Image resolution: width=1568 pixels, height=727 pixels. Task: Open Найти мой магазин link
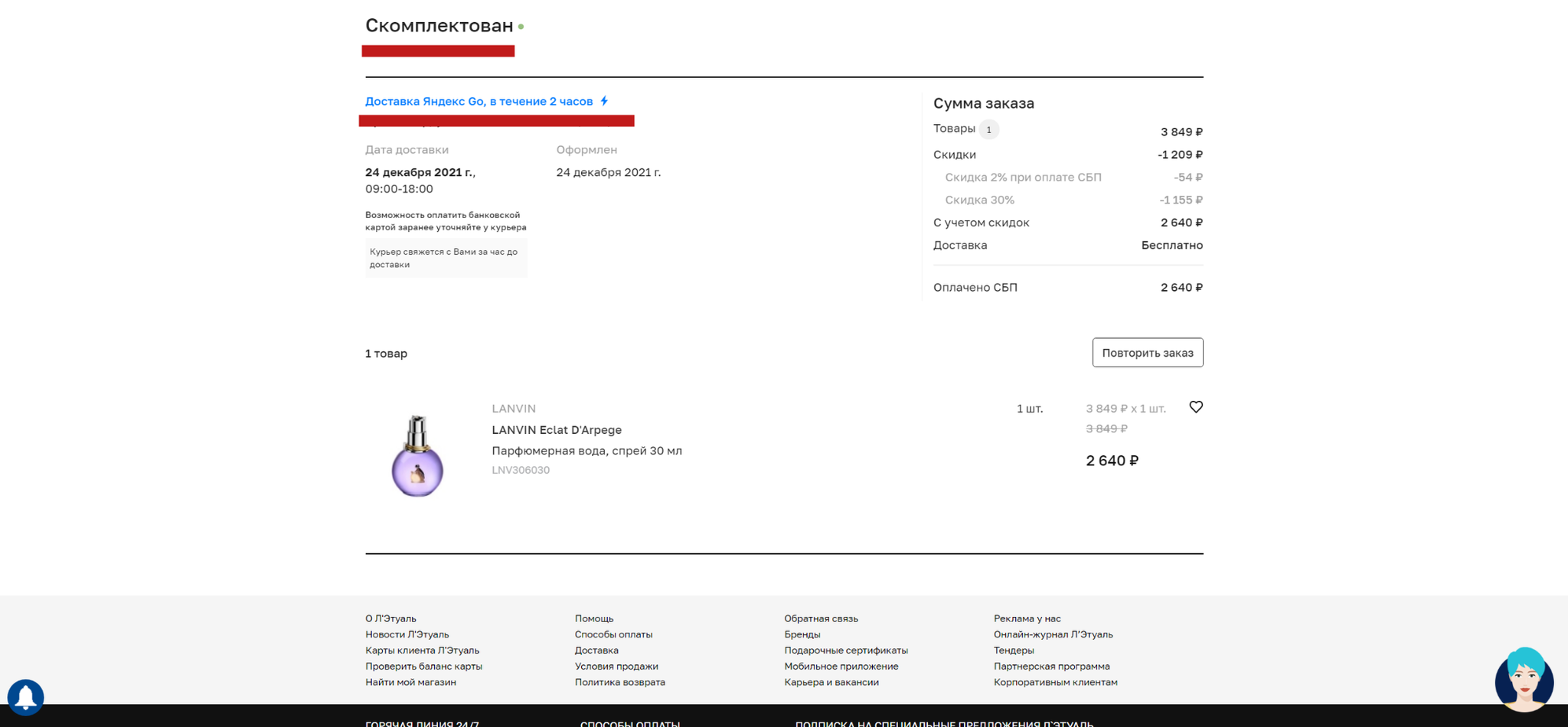(410, 683)
